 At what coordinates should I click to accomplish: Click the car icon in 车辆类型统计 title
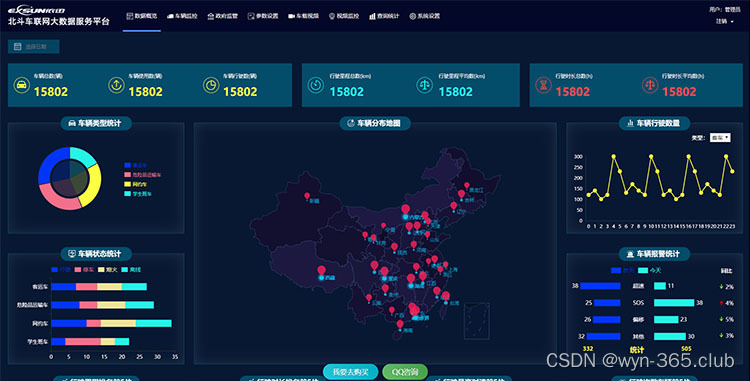pyautogui.click(x=72, y=123)
